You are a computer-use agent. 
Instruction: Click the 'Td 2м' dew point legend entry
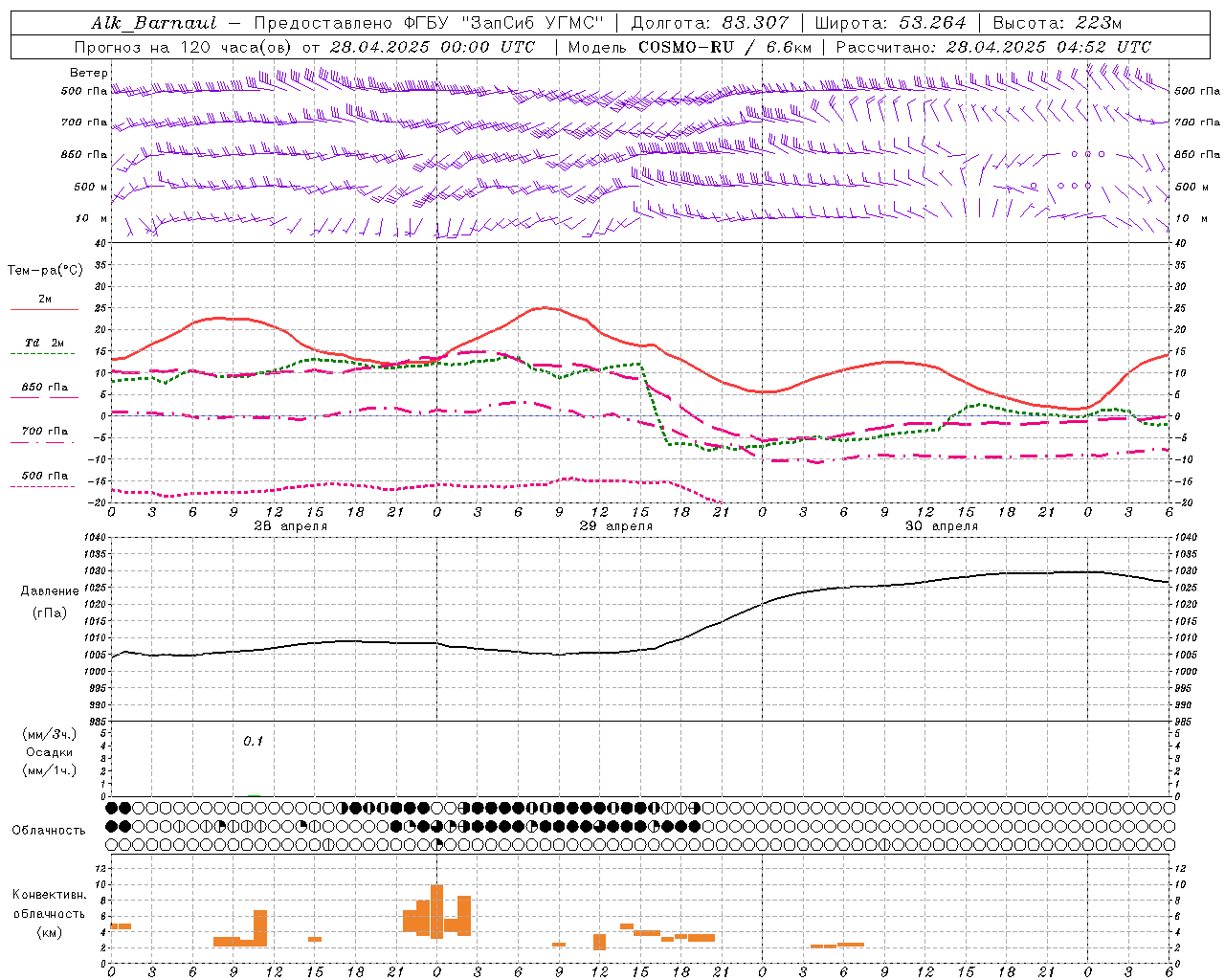45,343
